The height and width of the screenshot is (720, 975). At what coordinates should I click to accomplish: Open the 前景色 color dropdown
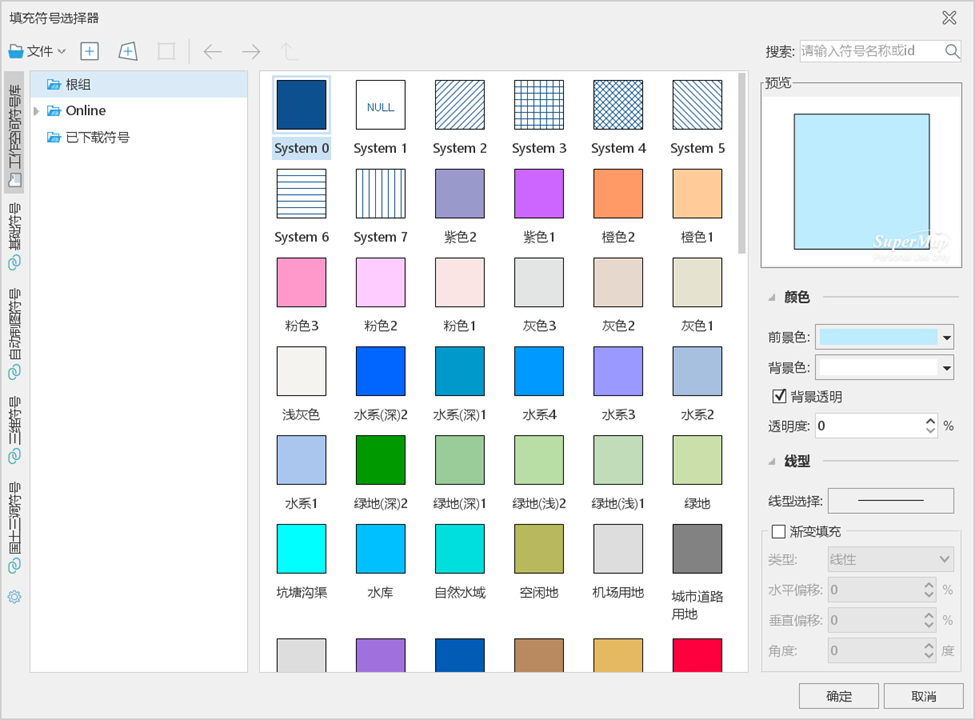pyautogui.click(x=946, y=337)
